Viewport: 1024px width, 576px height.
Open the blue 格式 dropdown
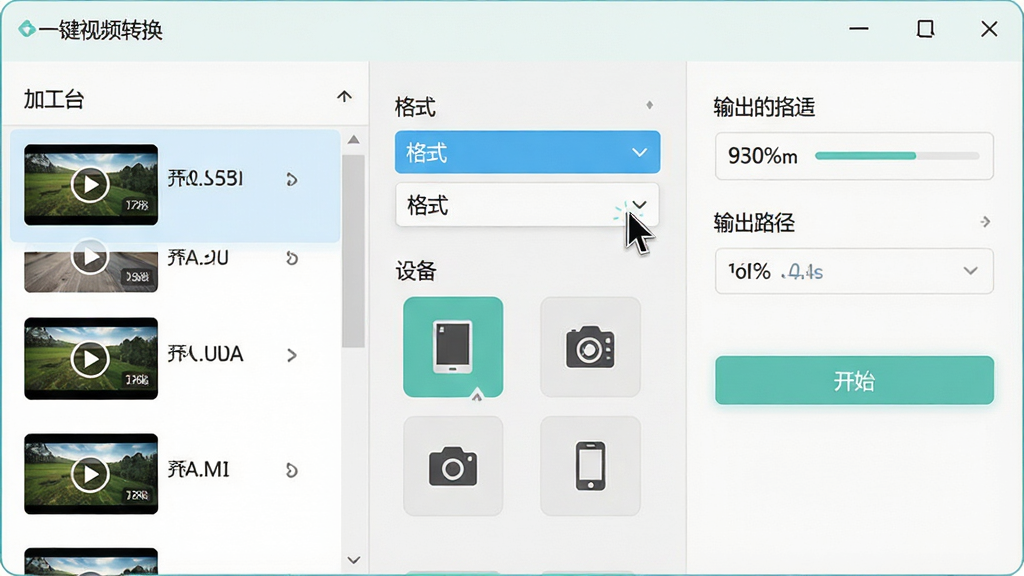(527, 152)
